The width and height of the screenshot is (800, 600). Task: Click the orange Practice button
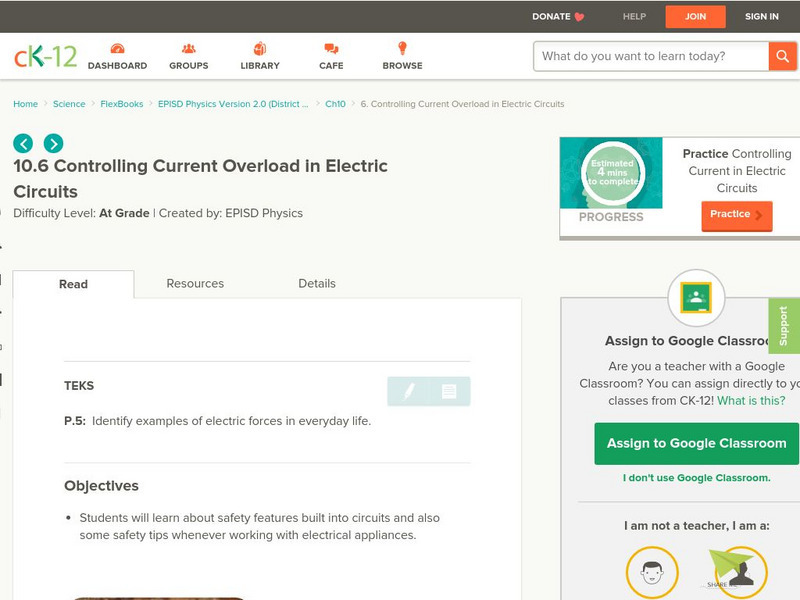736,215
